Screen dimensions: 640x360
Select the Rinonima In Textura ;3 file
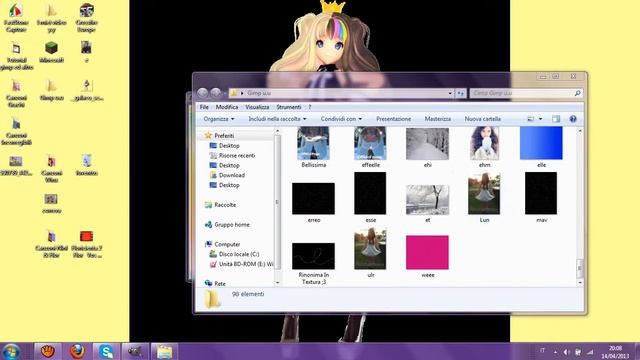[x=313, y=263]
